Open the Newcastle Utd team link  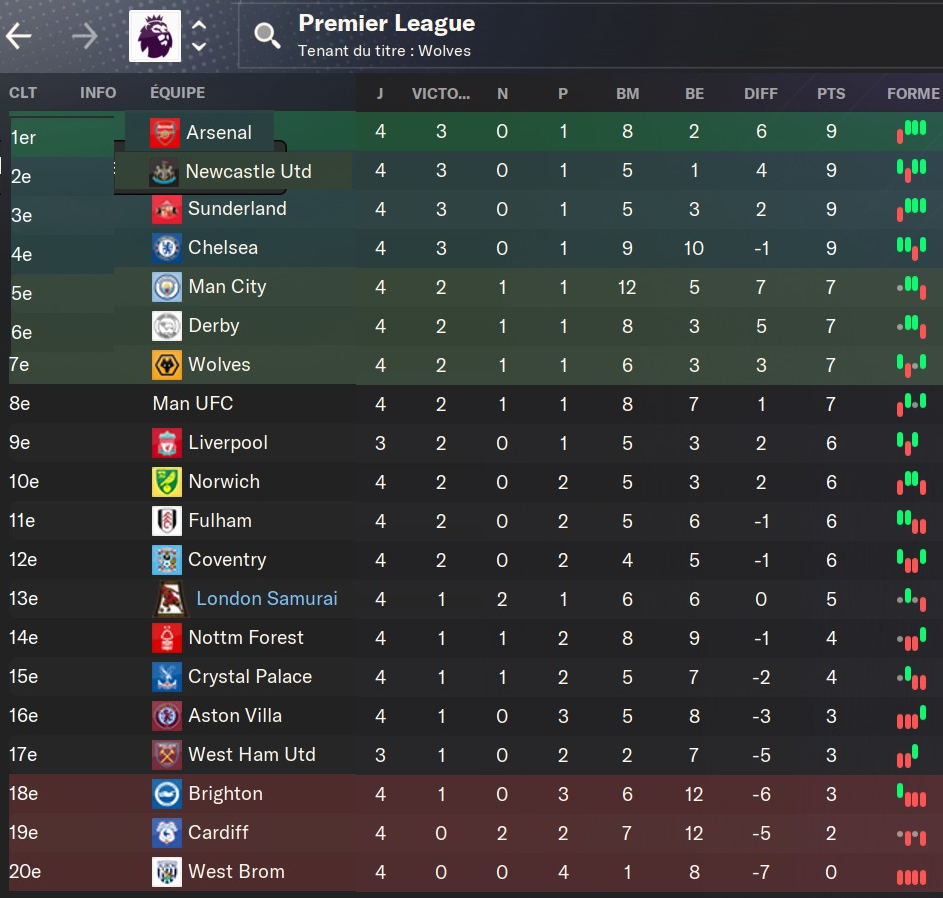pos(248,171)
